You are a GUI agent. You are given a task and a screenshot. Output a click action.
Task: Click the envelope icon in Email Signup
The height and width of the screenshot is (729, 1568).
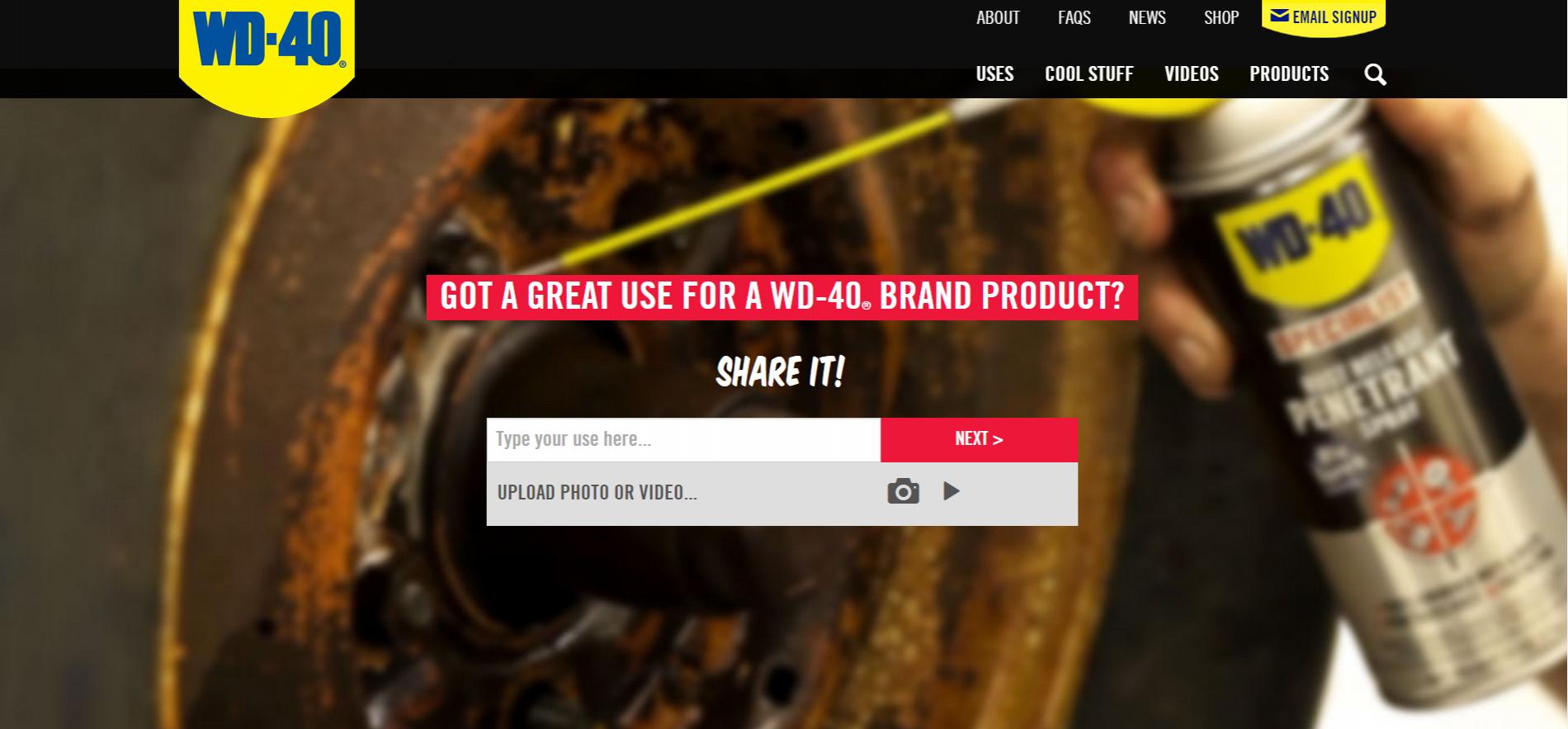tap(1279, 16)
